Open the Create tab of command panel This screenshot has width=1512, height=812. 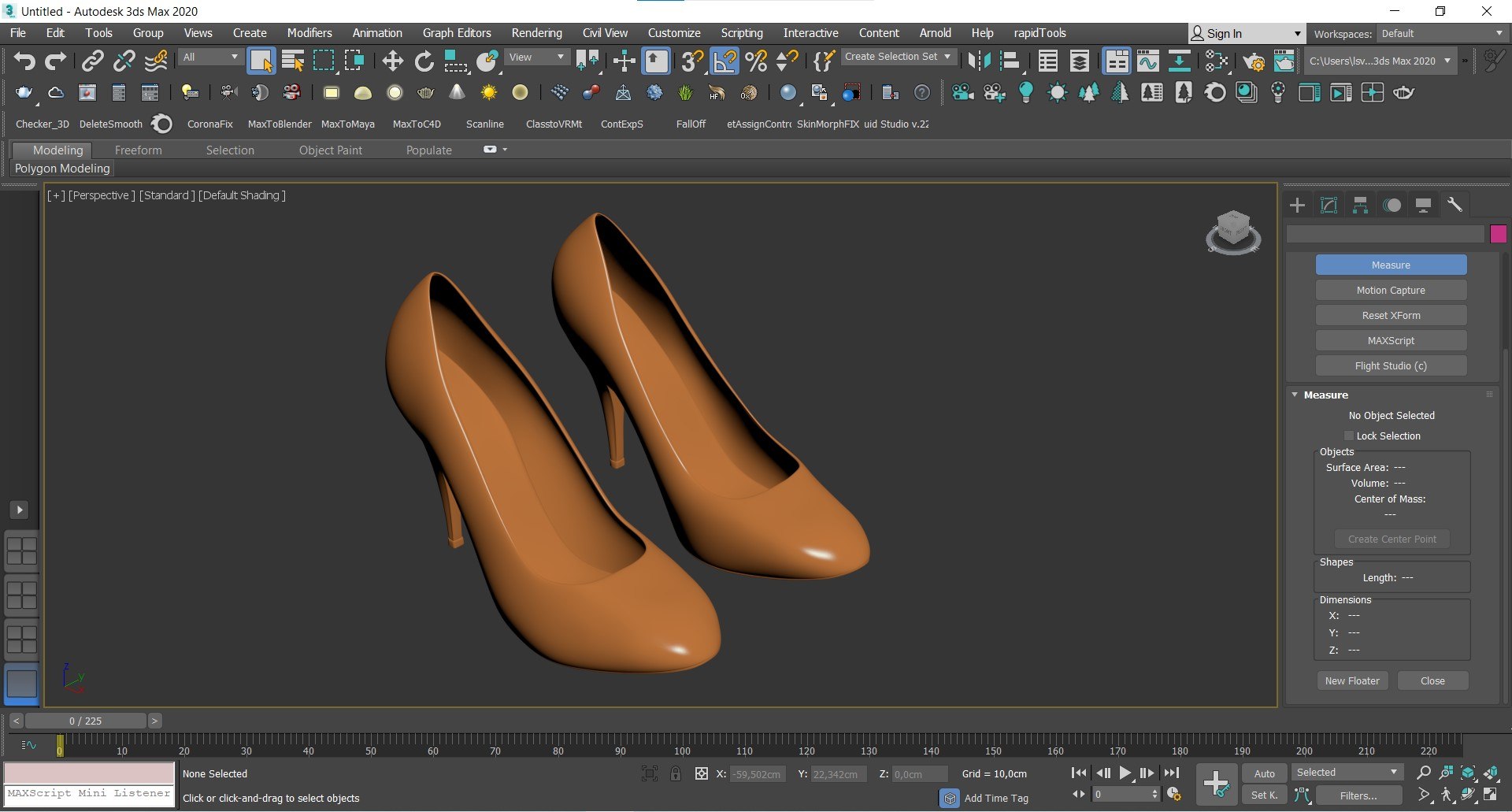click(1297, 206)
